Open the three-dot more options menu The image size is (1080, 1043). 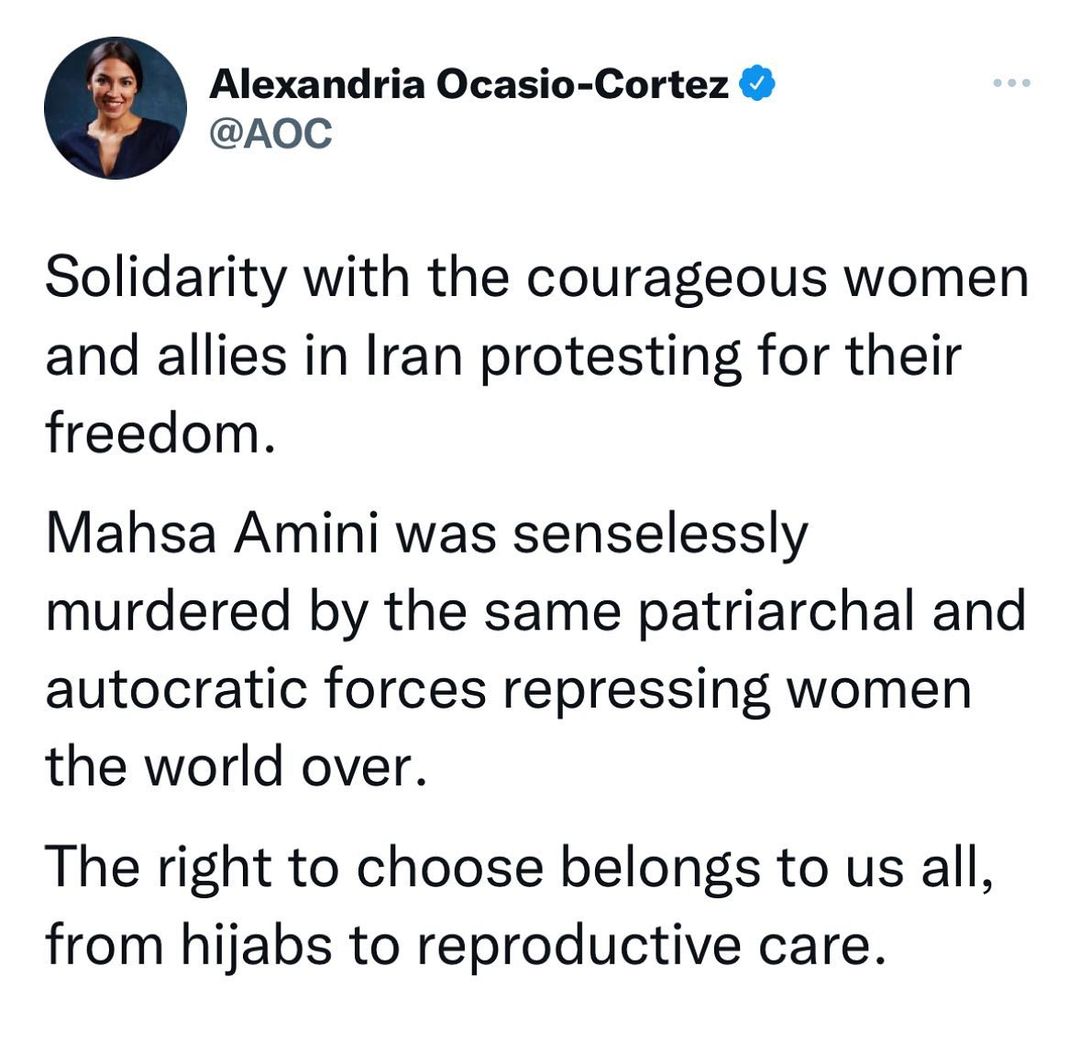click(1011, 84)
